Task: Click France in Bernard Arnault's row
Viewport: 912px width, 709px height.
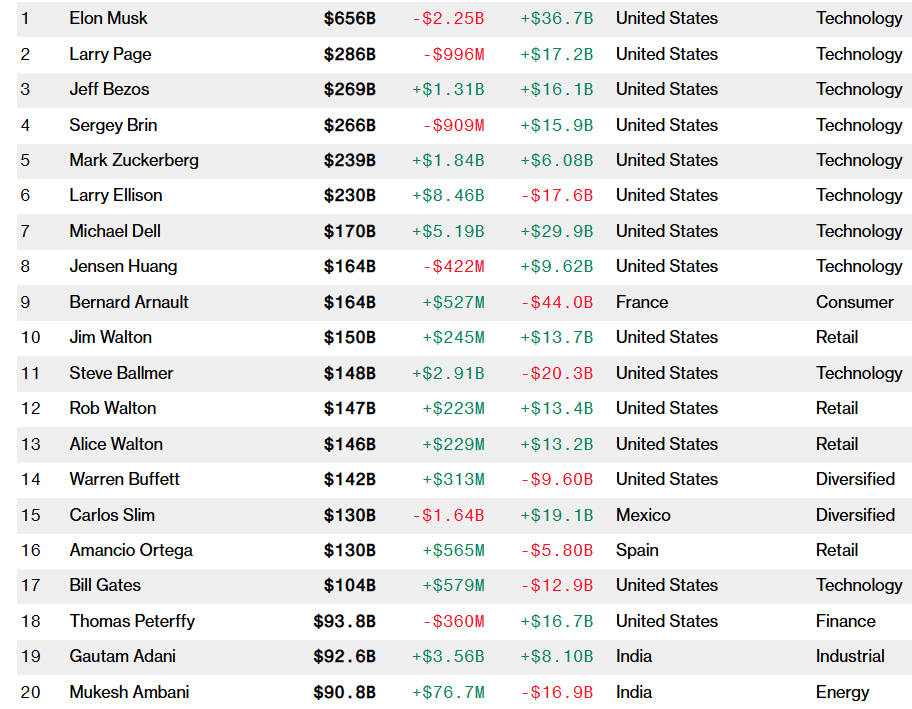Action: click(642, 302)
